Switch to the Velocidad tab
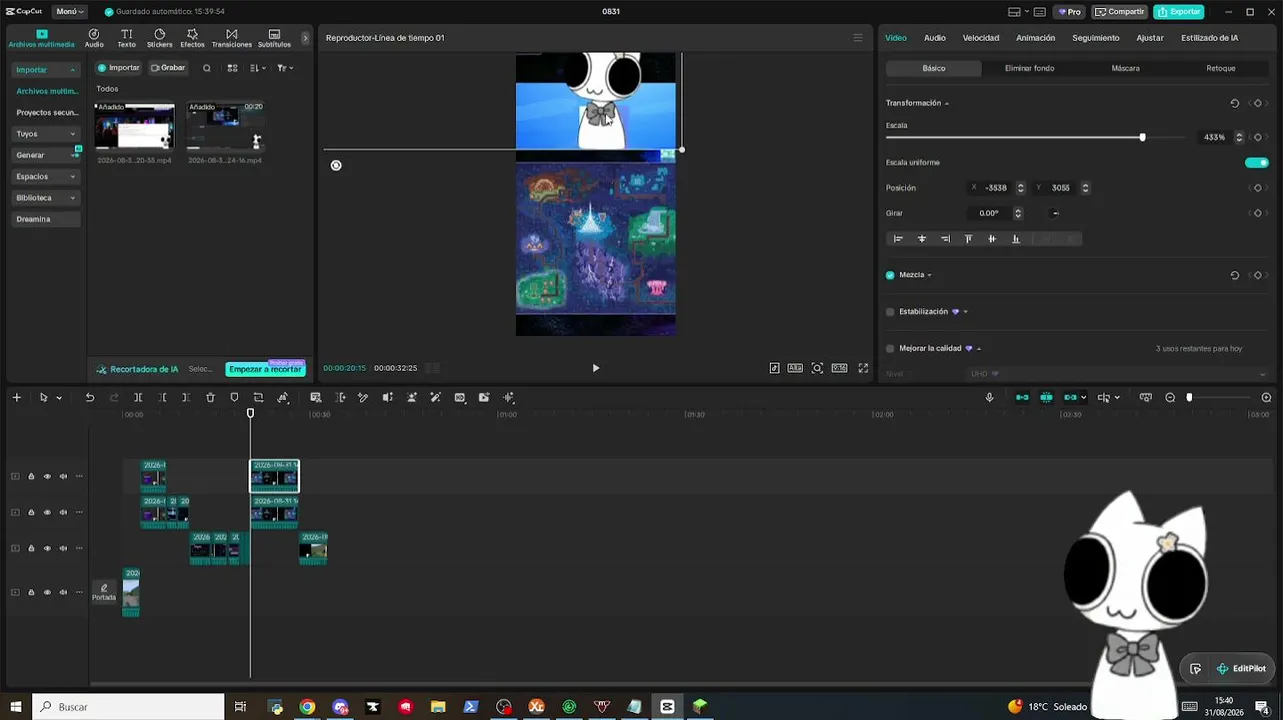The image size is (1283, 720). click(x=981, y=38)
